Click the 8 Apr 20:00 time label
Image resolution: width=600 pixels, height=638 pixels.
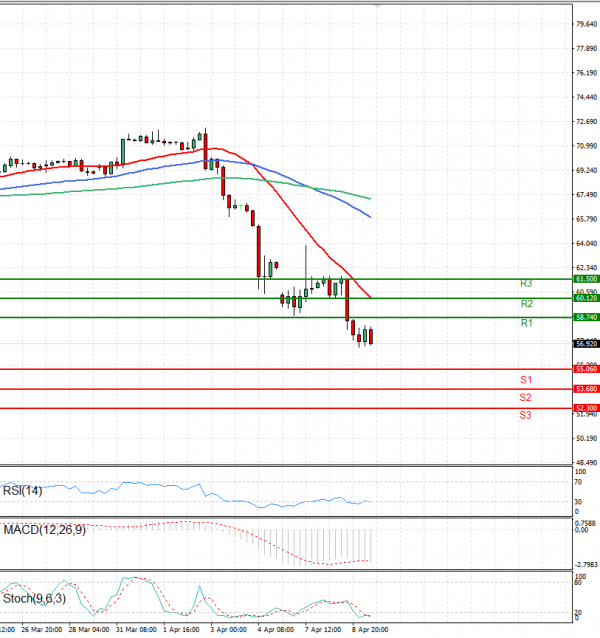point(370,629)
